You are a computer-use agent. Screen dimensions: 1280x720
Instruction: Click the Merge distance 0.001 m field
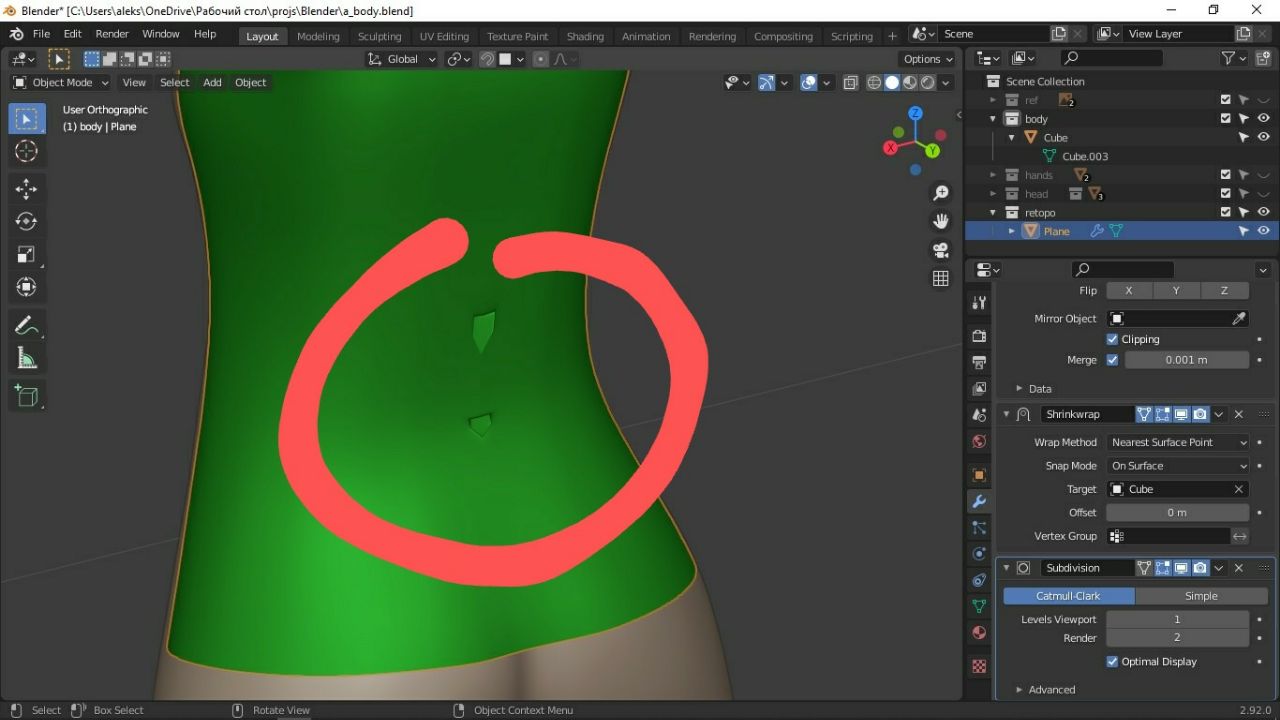pos(1187,360)
